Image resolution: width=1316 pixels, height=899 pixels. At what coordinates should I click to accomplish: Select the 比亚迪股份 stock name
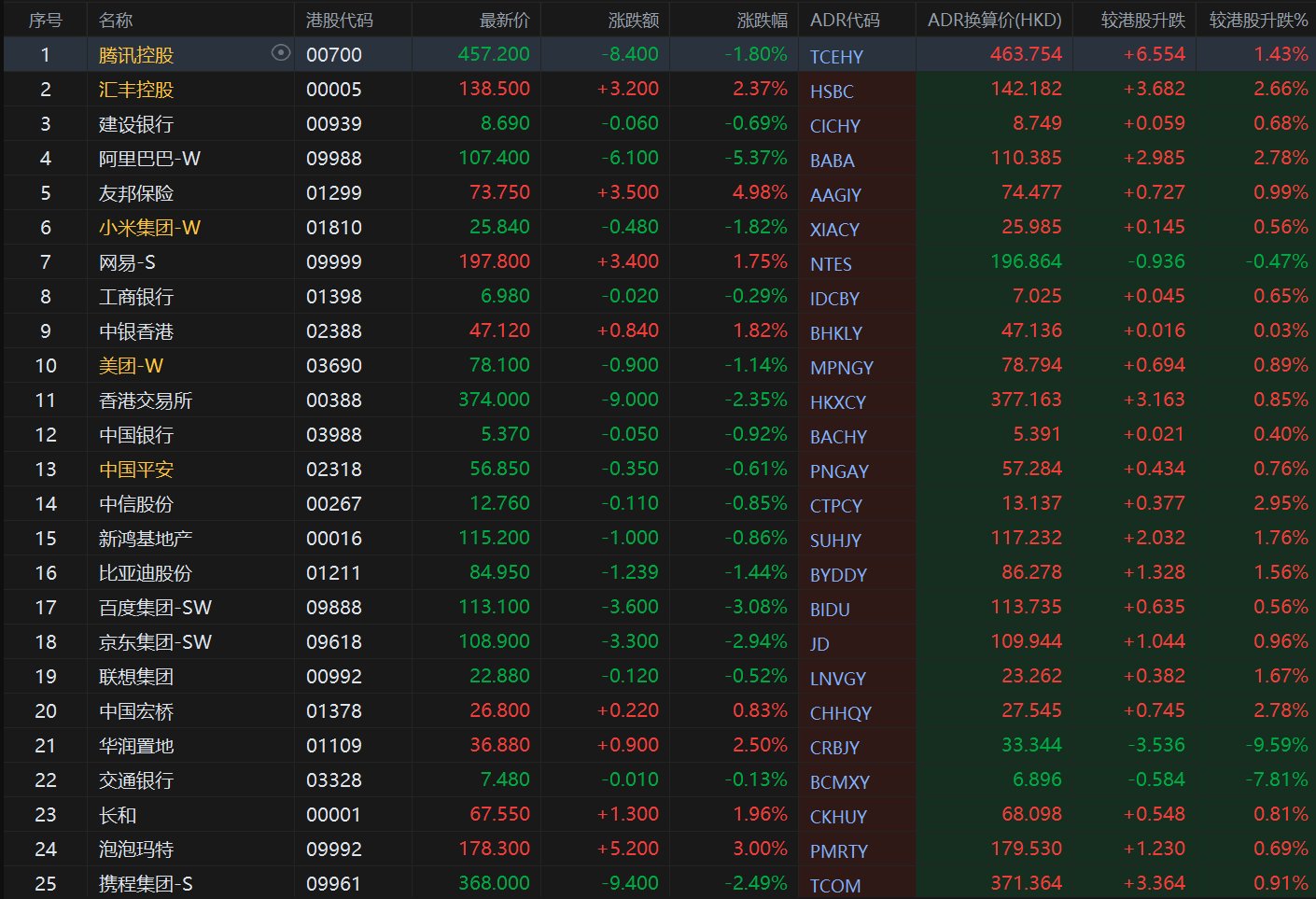146,573
